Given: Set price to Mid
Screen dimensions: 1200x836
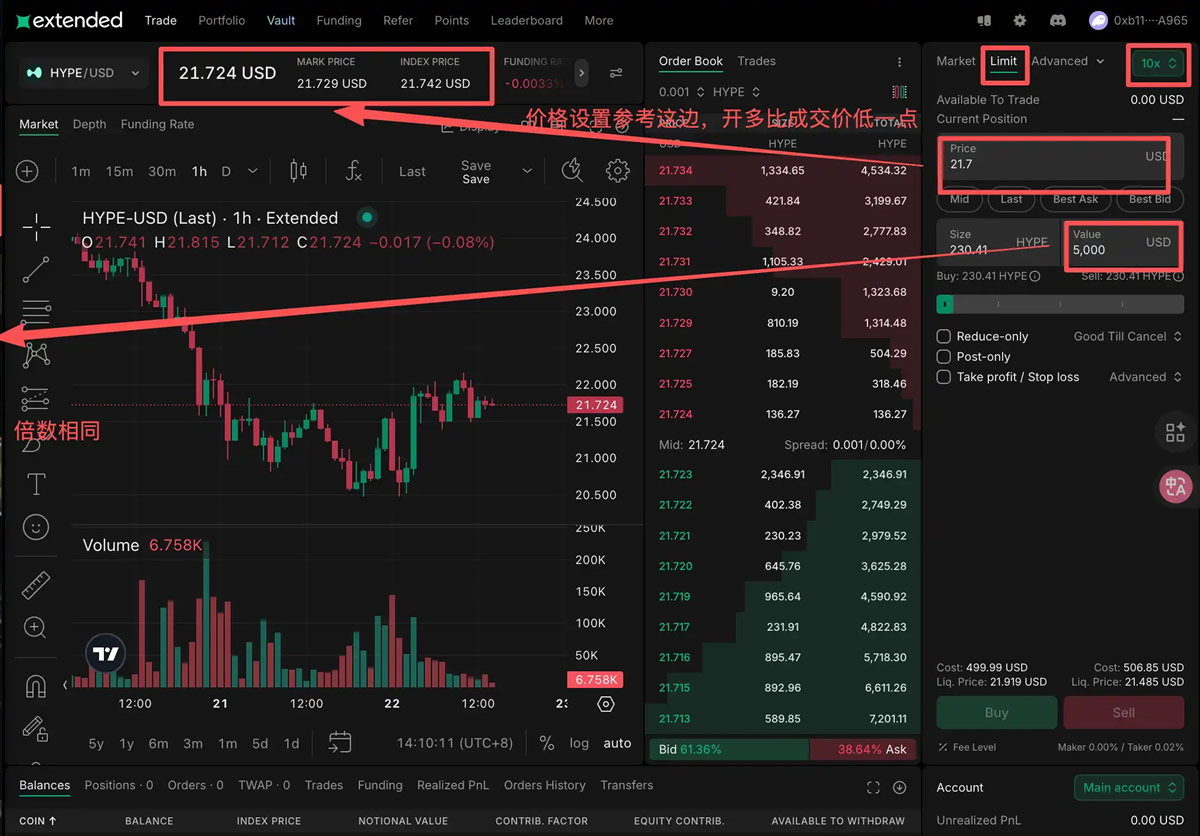Looking at the screenshot, I should click(960, 199).
